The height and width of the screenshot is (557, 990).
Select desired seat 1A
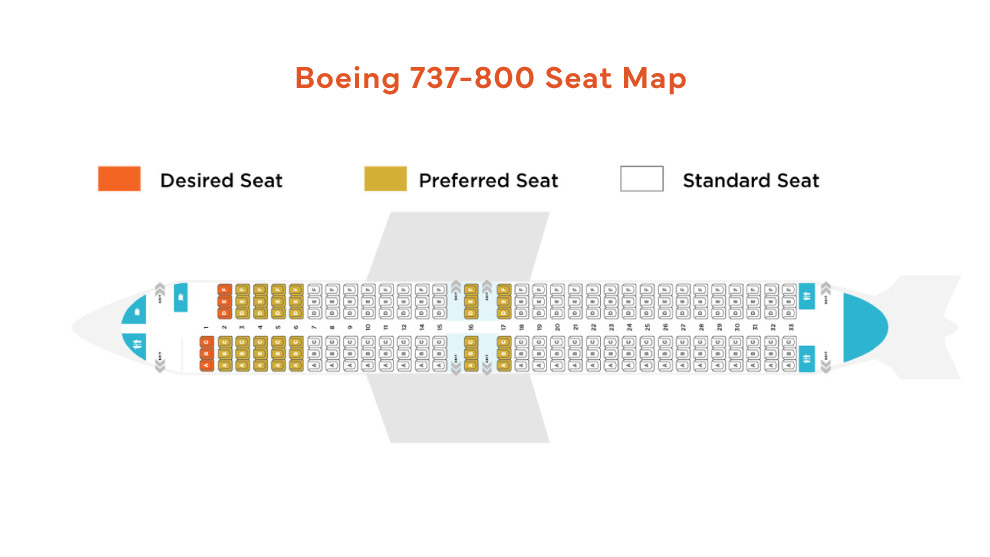(206, 365)
